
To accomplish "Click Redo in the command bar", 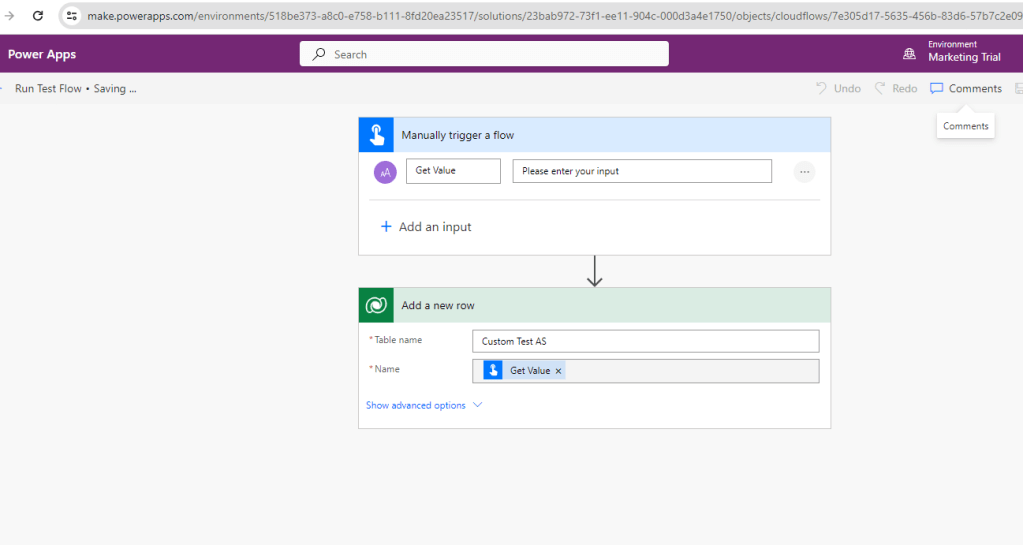I will (896, 88).
